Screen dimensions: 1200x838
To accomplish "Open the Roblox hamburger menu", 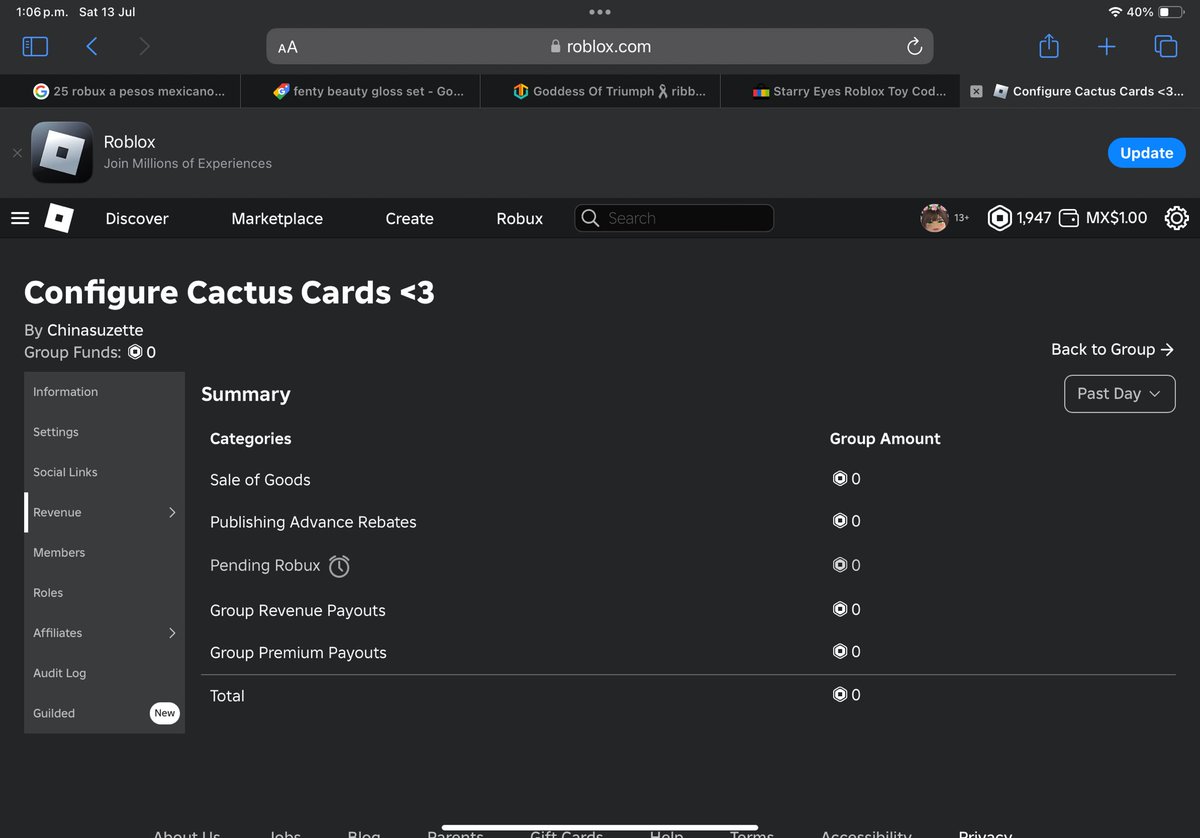I will point(20,218).
